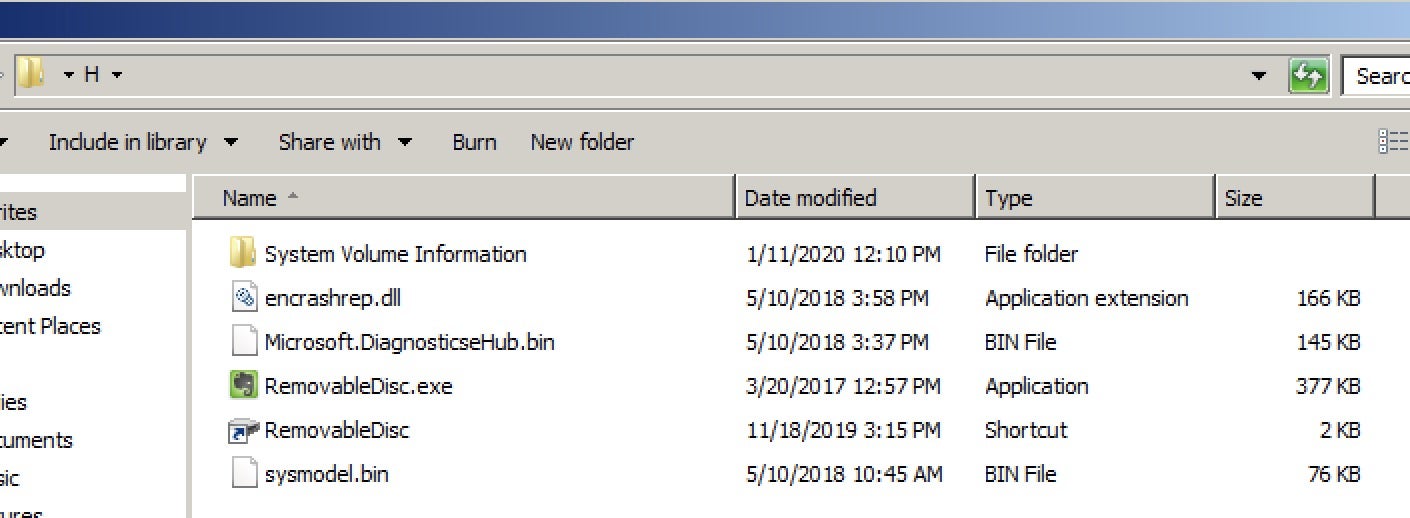Click the green refresh button
The height and width of the screenshot is (518, 1410).
pos(1308,76)
